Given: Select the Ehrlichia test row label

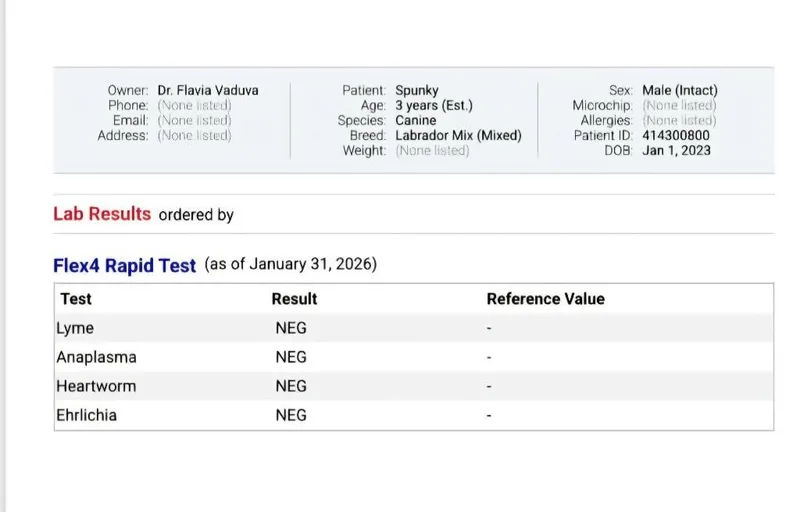Looking at the screenshot, I should pyautogui.click(x=86, y=415).
